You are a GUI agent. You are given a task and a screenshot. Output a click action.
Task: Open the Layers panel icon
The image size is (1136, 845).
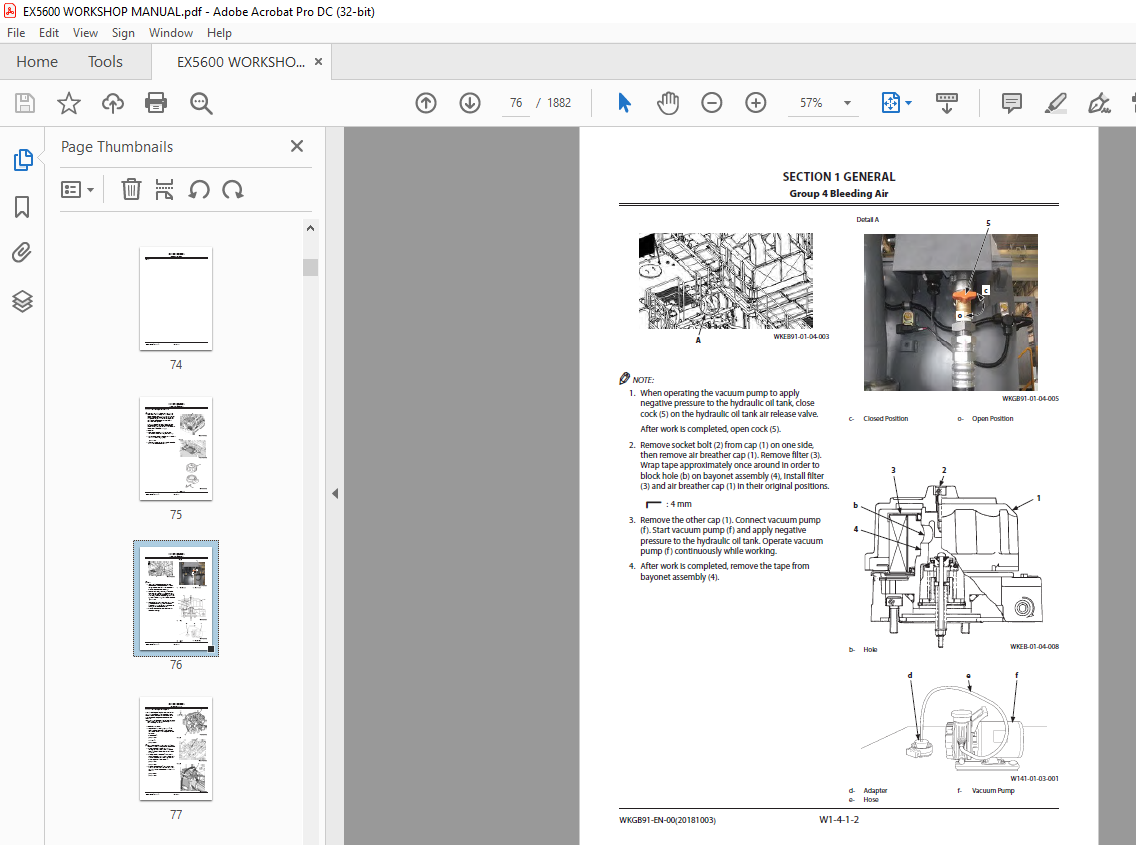22,301
